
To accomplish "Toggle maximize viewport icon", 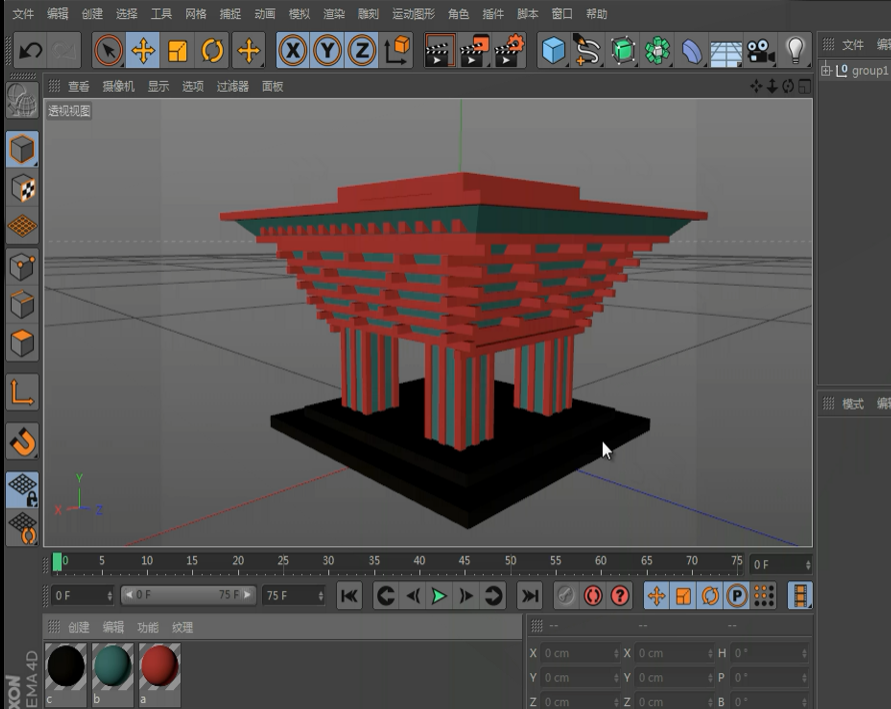I will click(805, 86).
